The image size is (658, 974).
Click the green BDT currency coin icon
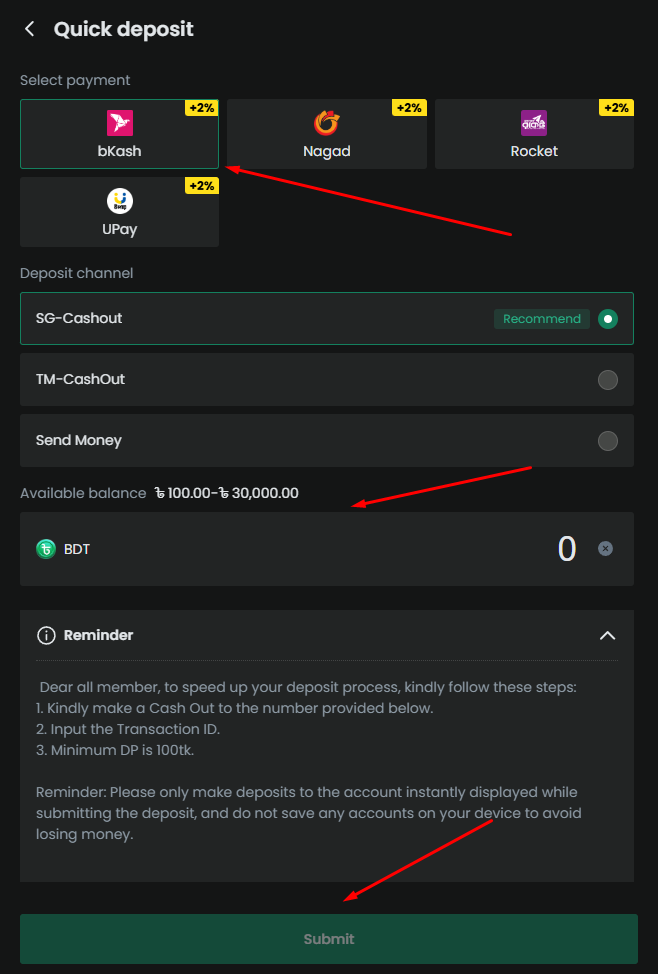point(46,548)
